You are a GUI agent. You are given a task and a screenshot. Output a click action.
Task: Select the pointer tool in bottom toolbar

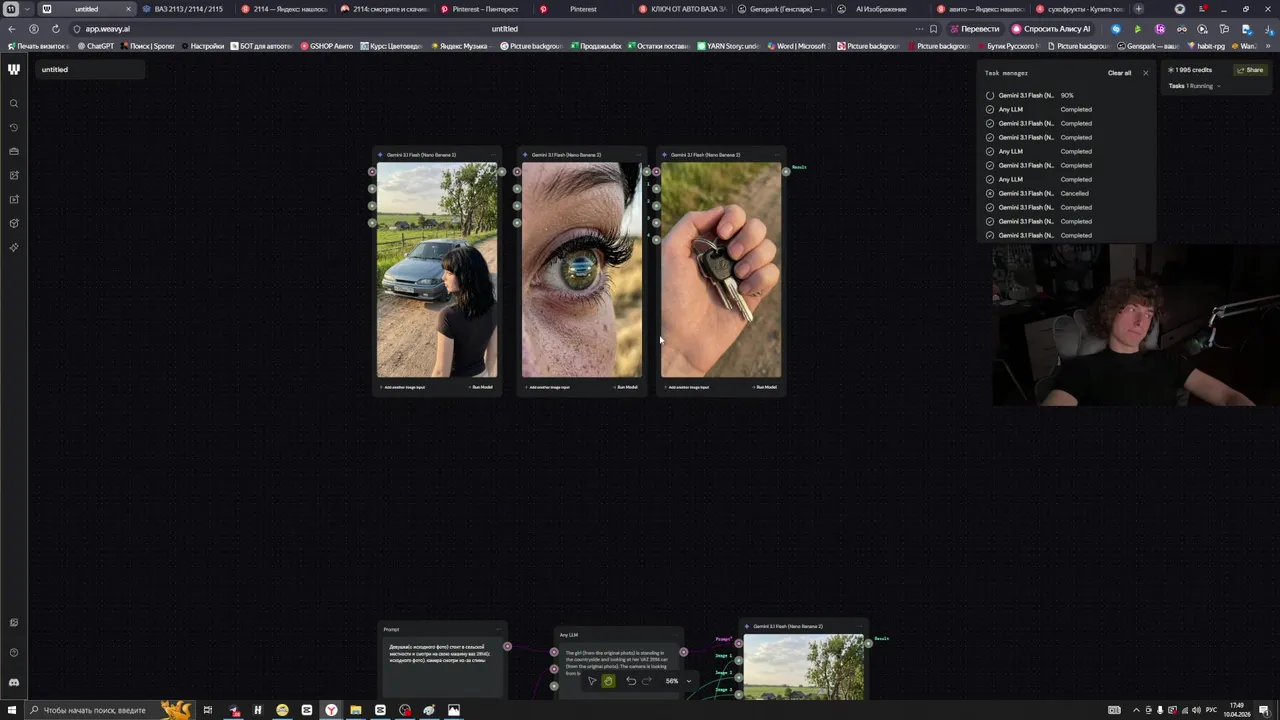click(592, 681)
